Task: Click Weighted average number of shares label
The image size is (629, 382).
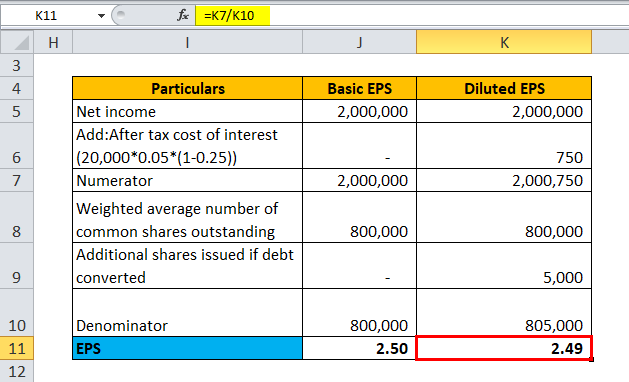Action: click(x=187, y=217)
